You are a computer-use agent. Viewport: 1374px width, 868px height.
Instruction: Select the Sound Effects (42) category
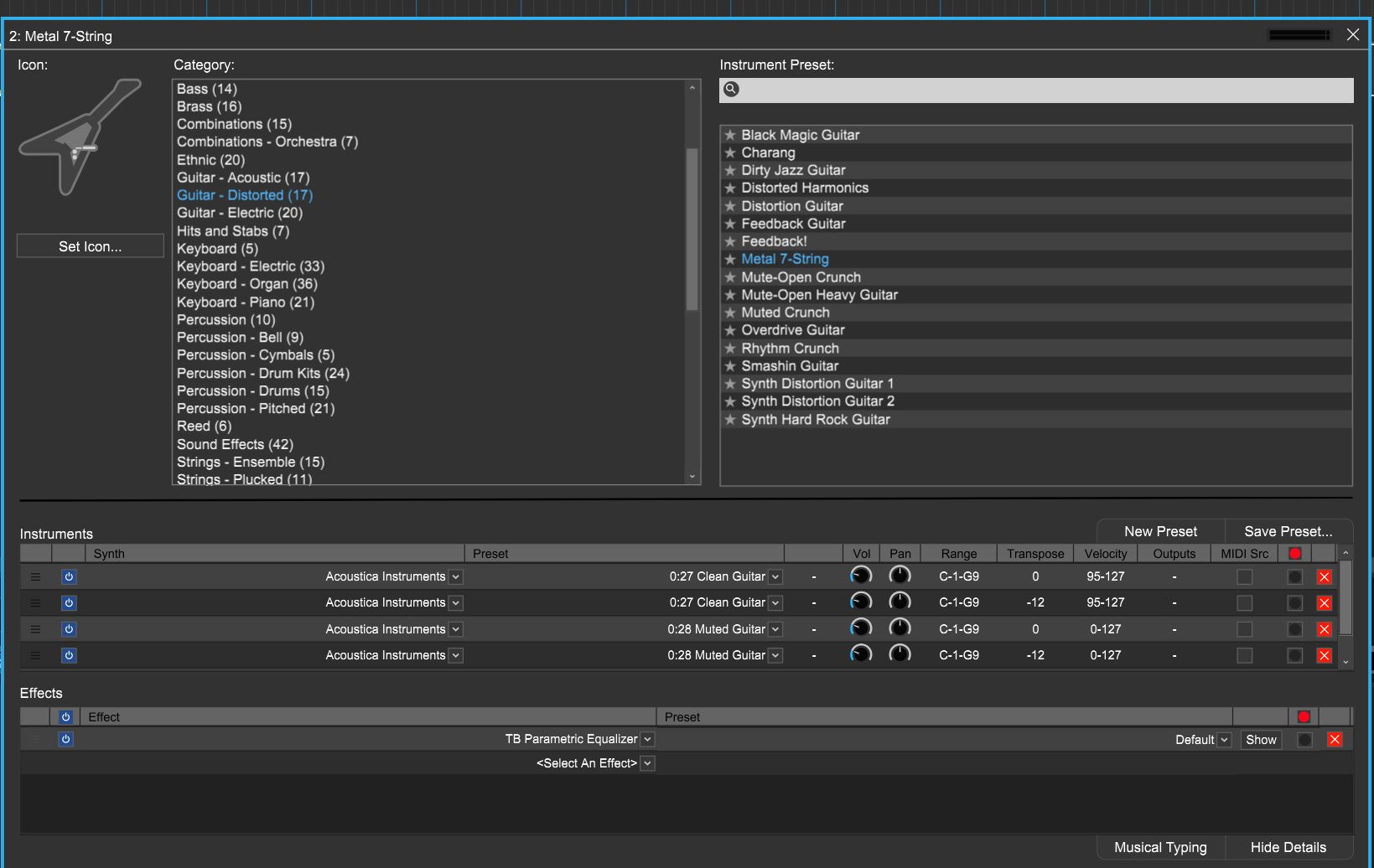235,444
